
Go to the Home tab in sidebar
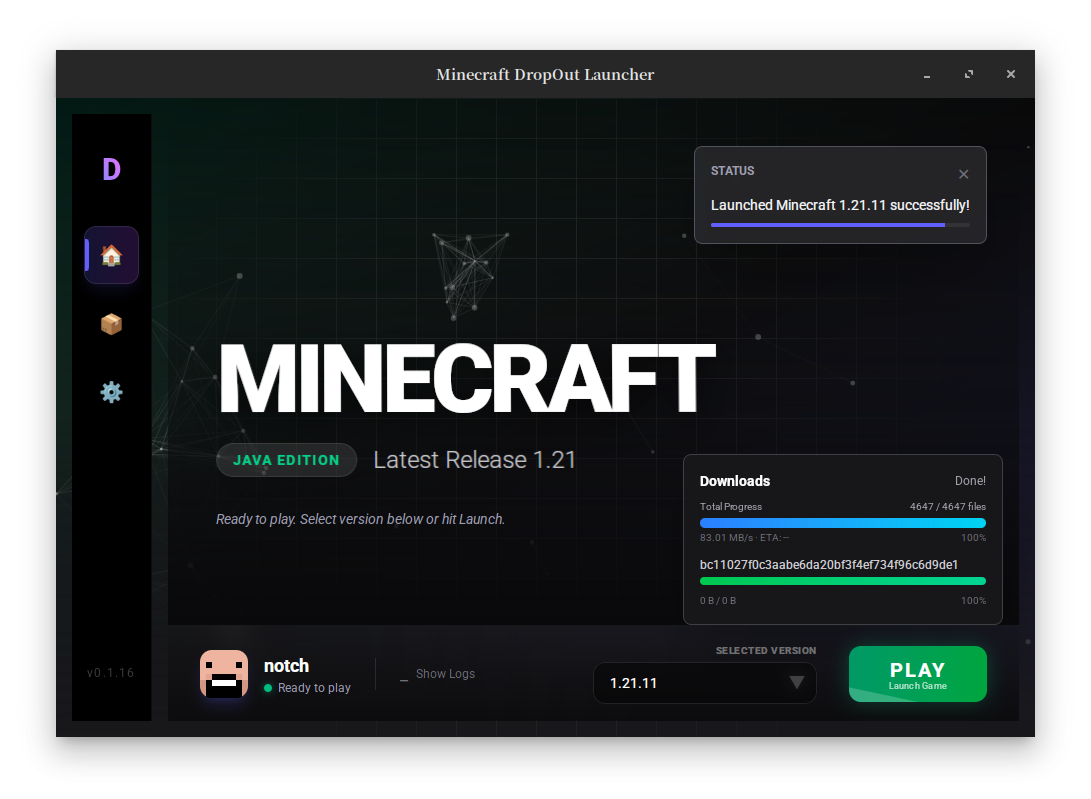pyautogui.click(x=111, y=256)
